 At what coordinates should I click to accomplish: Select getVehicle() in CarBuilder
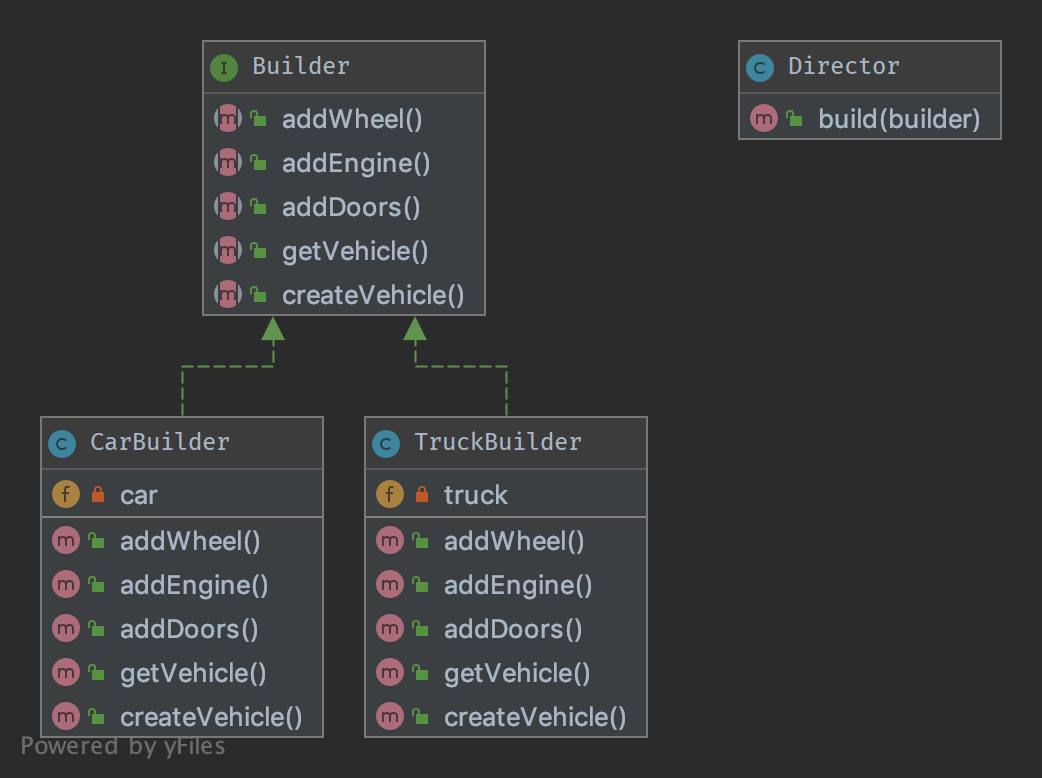[193, 673]
